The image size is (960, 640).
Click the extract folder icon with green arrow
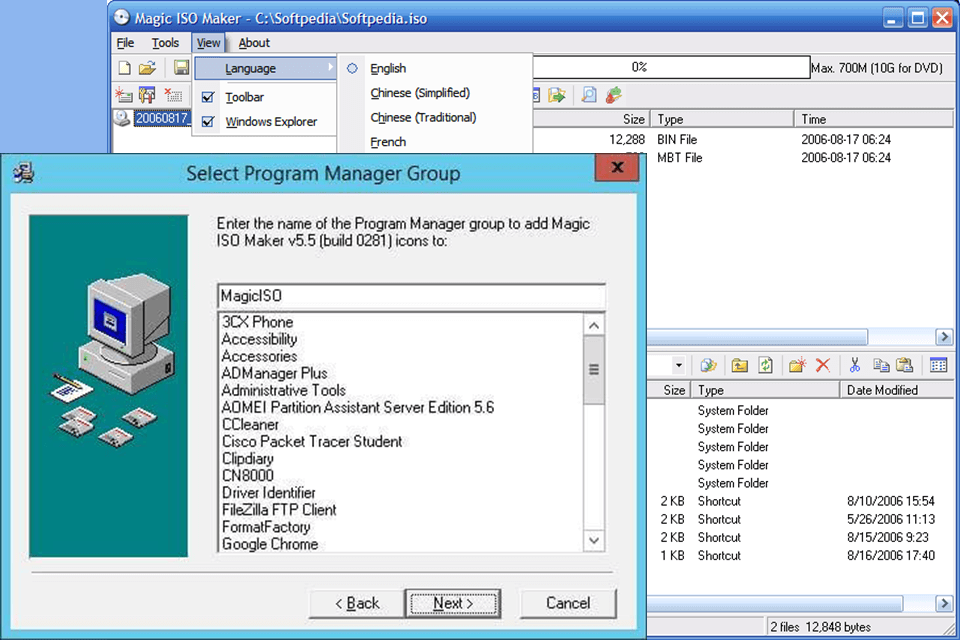coord(557,95)
